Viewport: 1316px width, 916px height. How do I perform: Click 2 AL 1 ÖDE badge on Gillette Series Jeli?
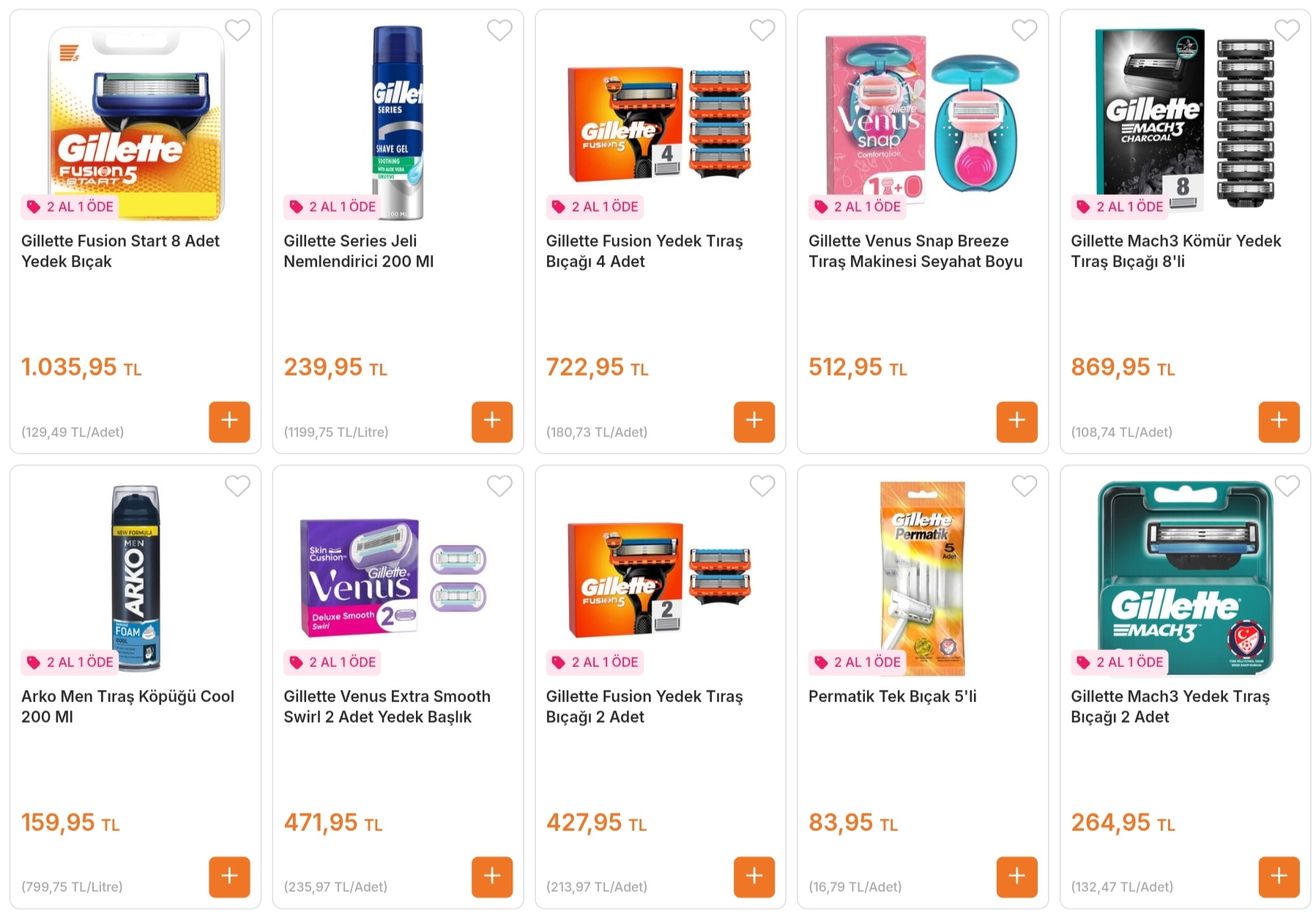pos(333,207)
